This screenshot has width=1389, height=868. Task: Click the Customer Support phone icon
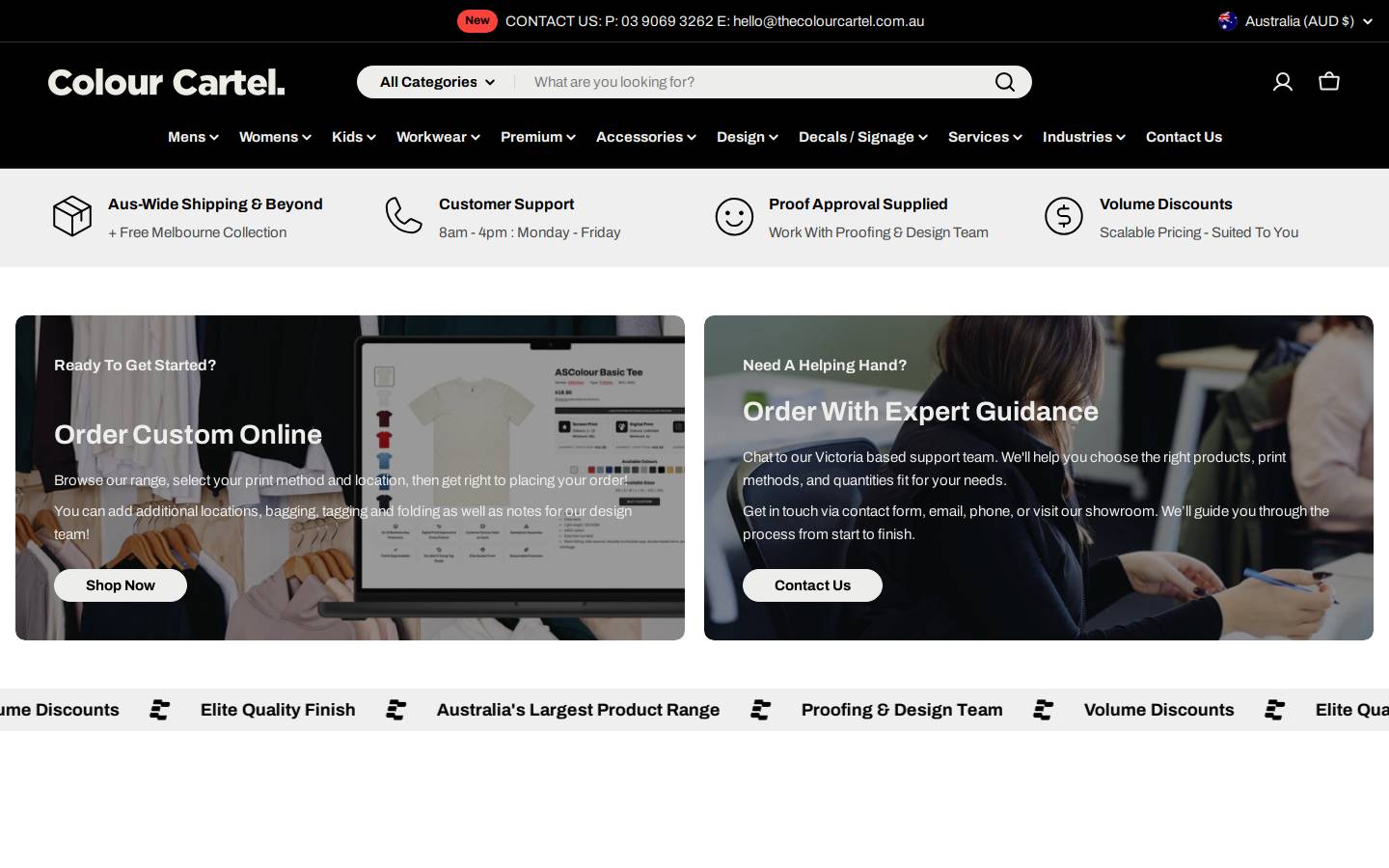(403, 216)
